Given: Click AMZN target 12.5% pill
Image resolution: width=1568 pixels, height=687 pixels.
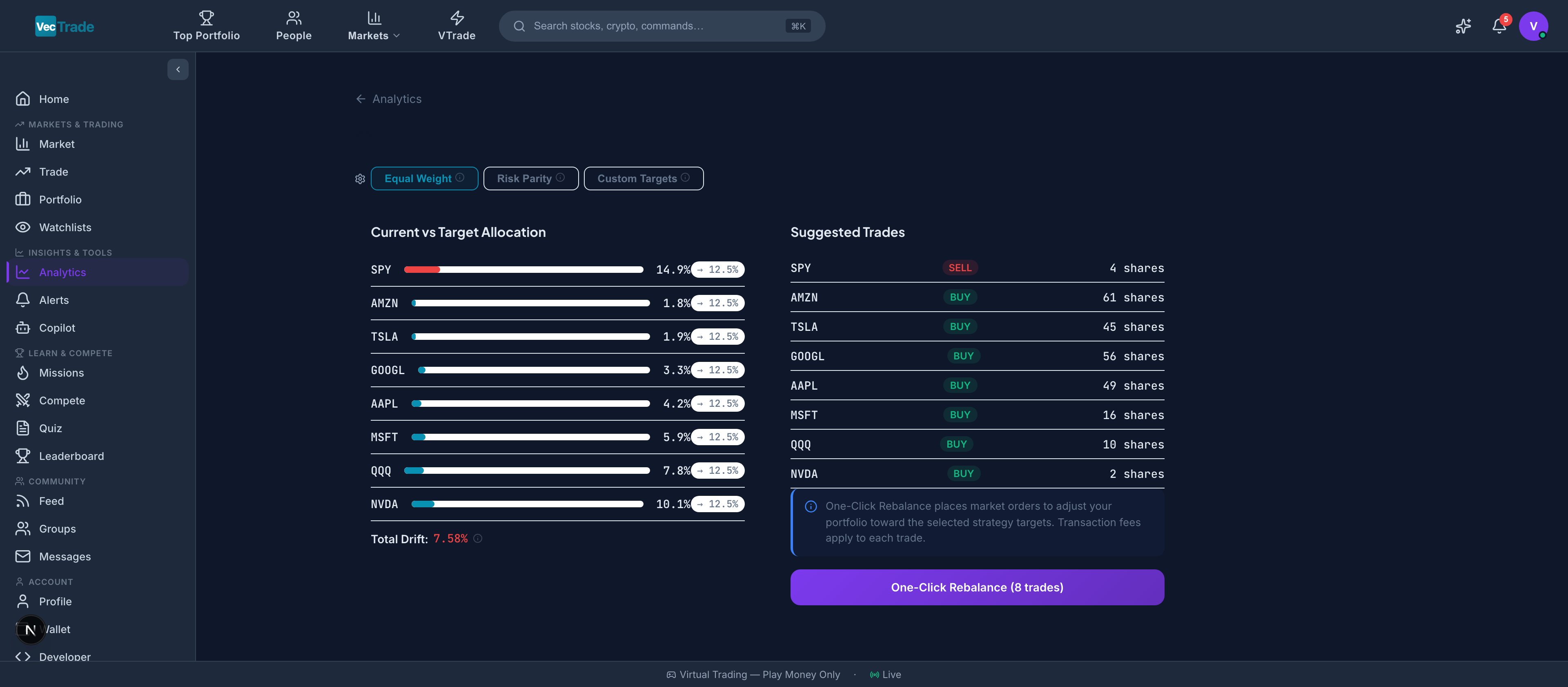Looking at the screenshot, I should (x=718, y=303).
